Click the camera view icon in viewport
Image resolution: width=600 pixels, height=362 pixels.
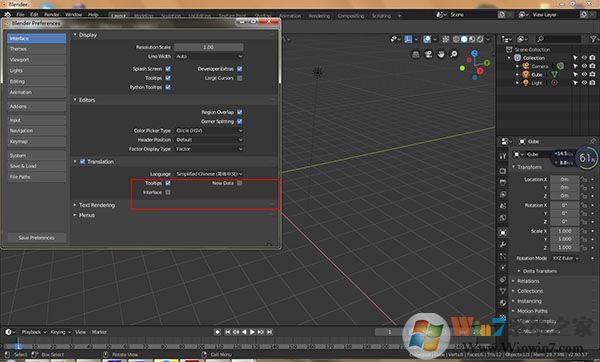click(428, 54)
